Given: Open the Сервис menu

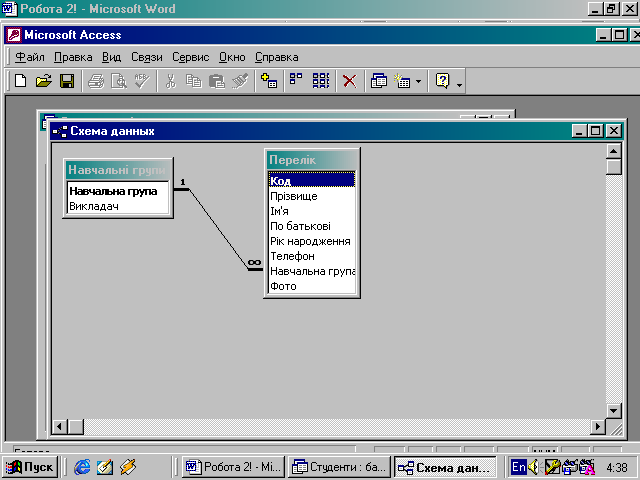Looking at the screenshot, I should click(x=191, y=57).
